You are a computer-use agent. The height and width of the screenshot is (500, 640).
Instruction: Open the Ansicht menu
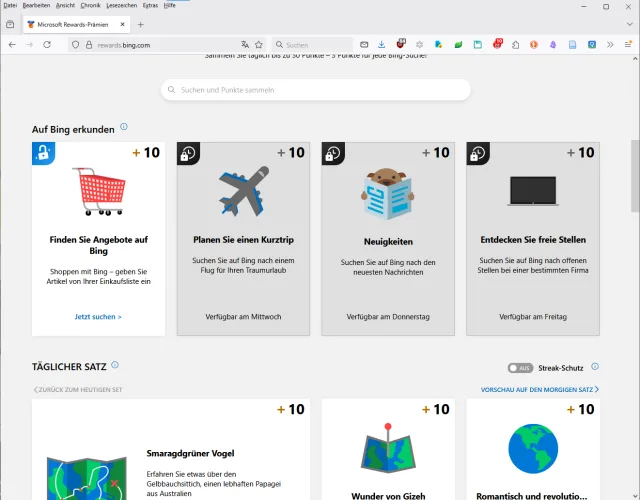[x=65, y=5]
